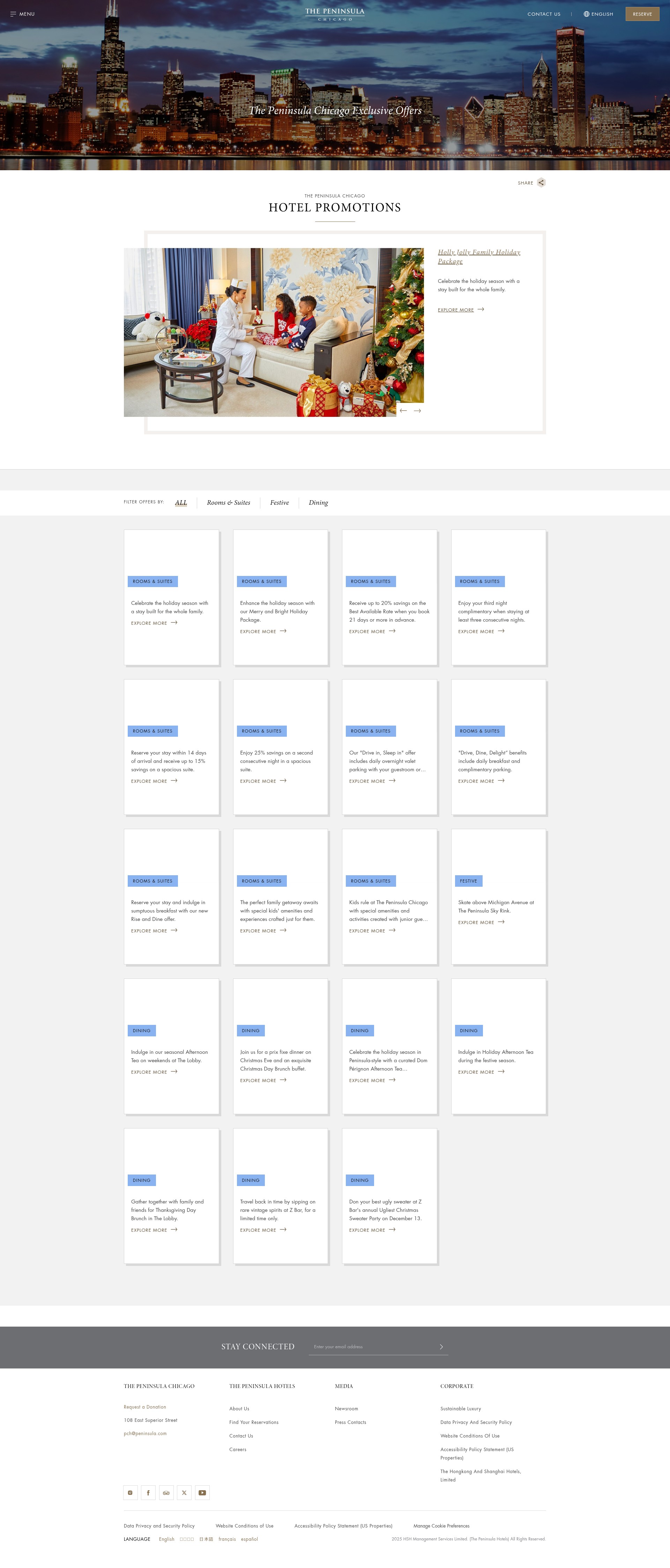
Task: Explore more on perfect family getaway card
Action: coord(263,931)
